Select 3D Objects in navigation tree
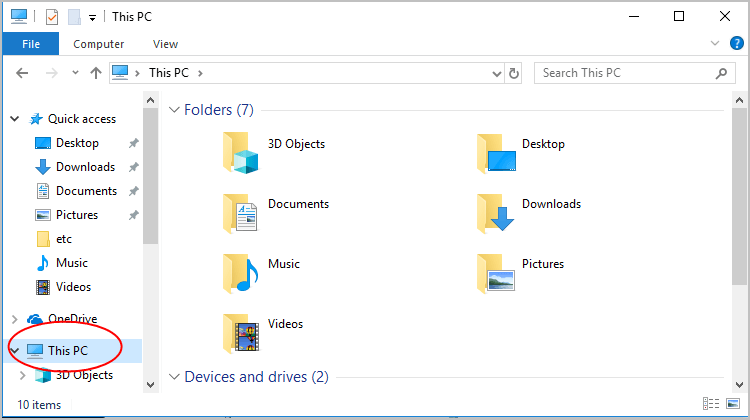Viewport: 750px width, 420px height. click(x=84, y=375)
